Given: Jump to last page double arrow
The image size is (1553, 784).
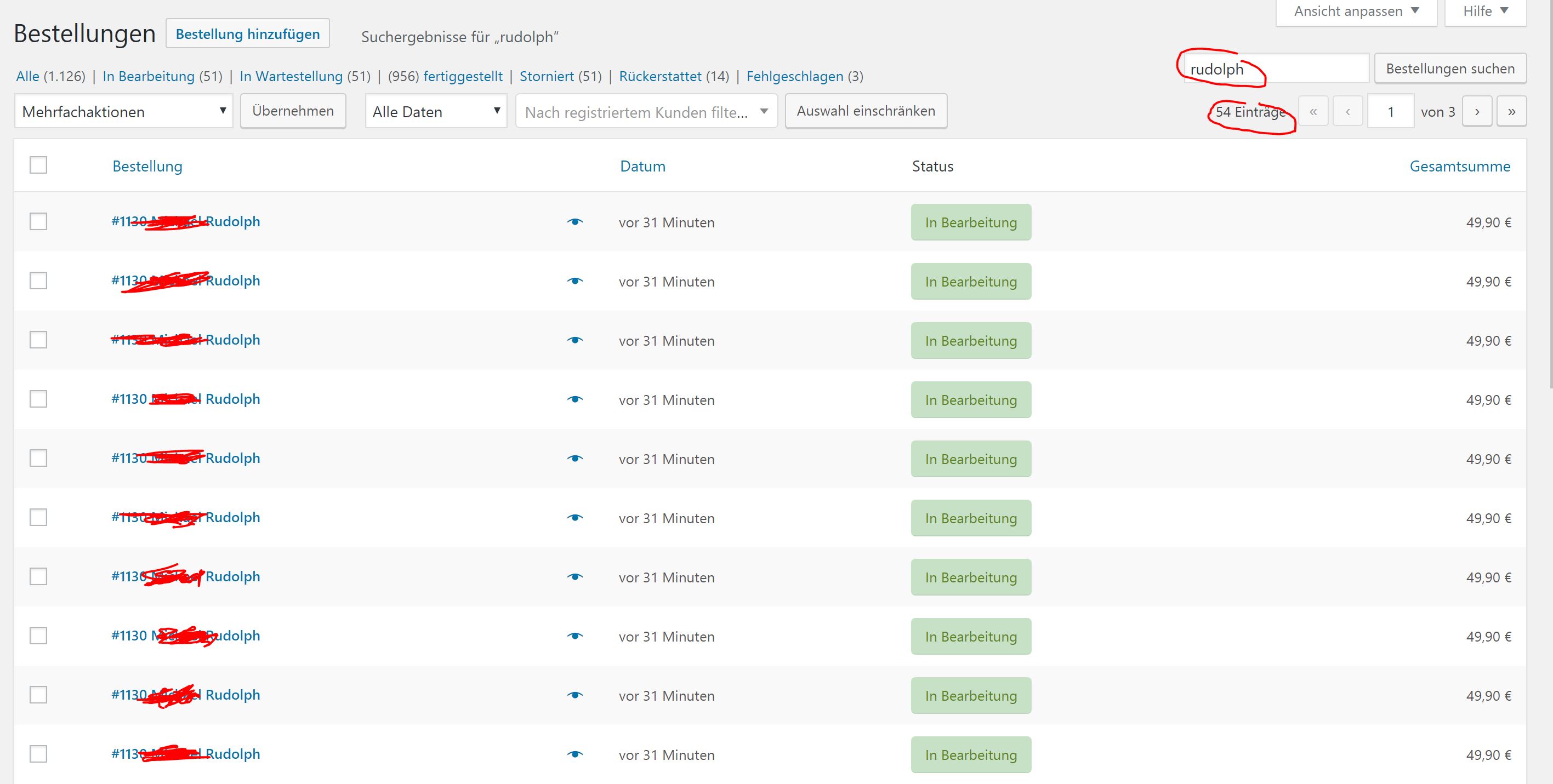Looking at the screenshot, I should click(1511, 111).
